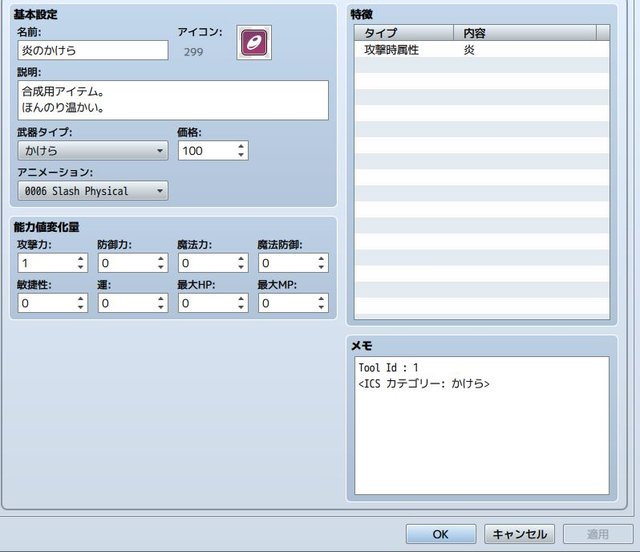Click the タイプ column header
This screenshot has height=552, width=640.
404,33
